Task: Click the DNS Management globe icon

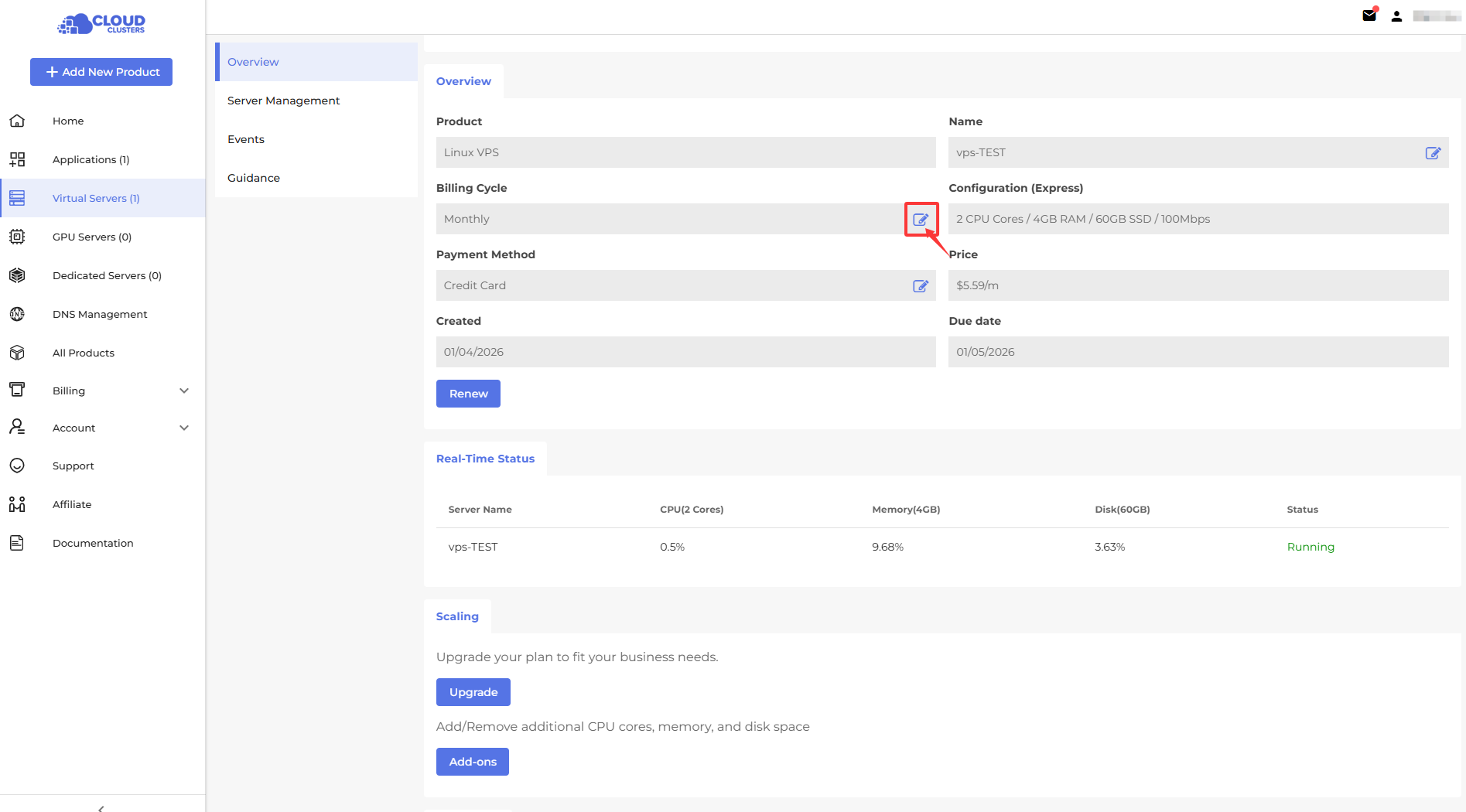Action: pyautogui.click(x=17, y=314)
